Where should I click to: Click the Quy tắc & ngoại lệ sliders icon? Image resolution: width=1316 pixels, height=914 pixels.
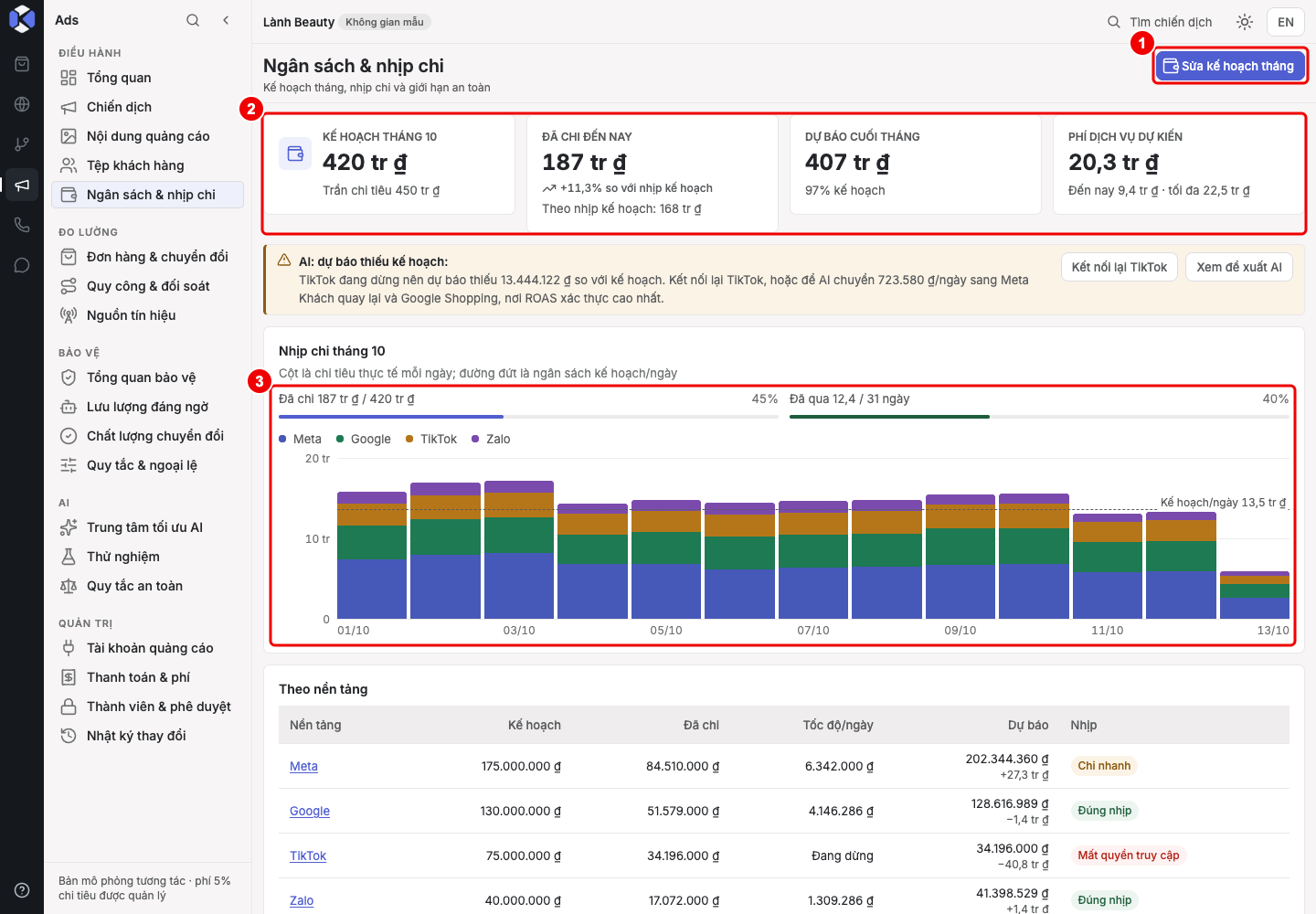pyautogui.click(x=69, y=465)
